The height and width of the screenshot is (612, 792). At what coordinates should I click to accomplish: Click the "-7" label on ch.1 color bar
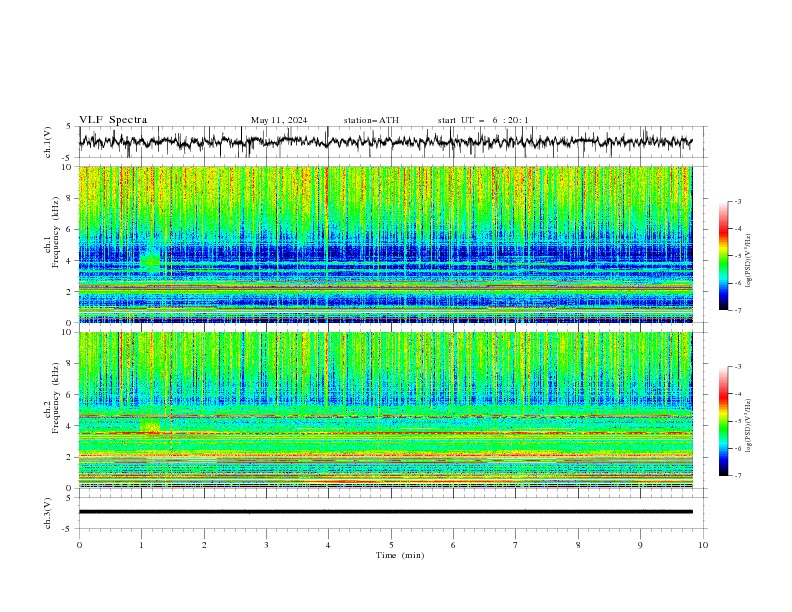[x=738, y=311]
